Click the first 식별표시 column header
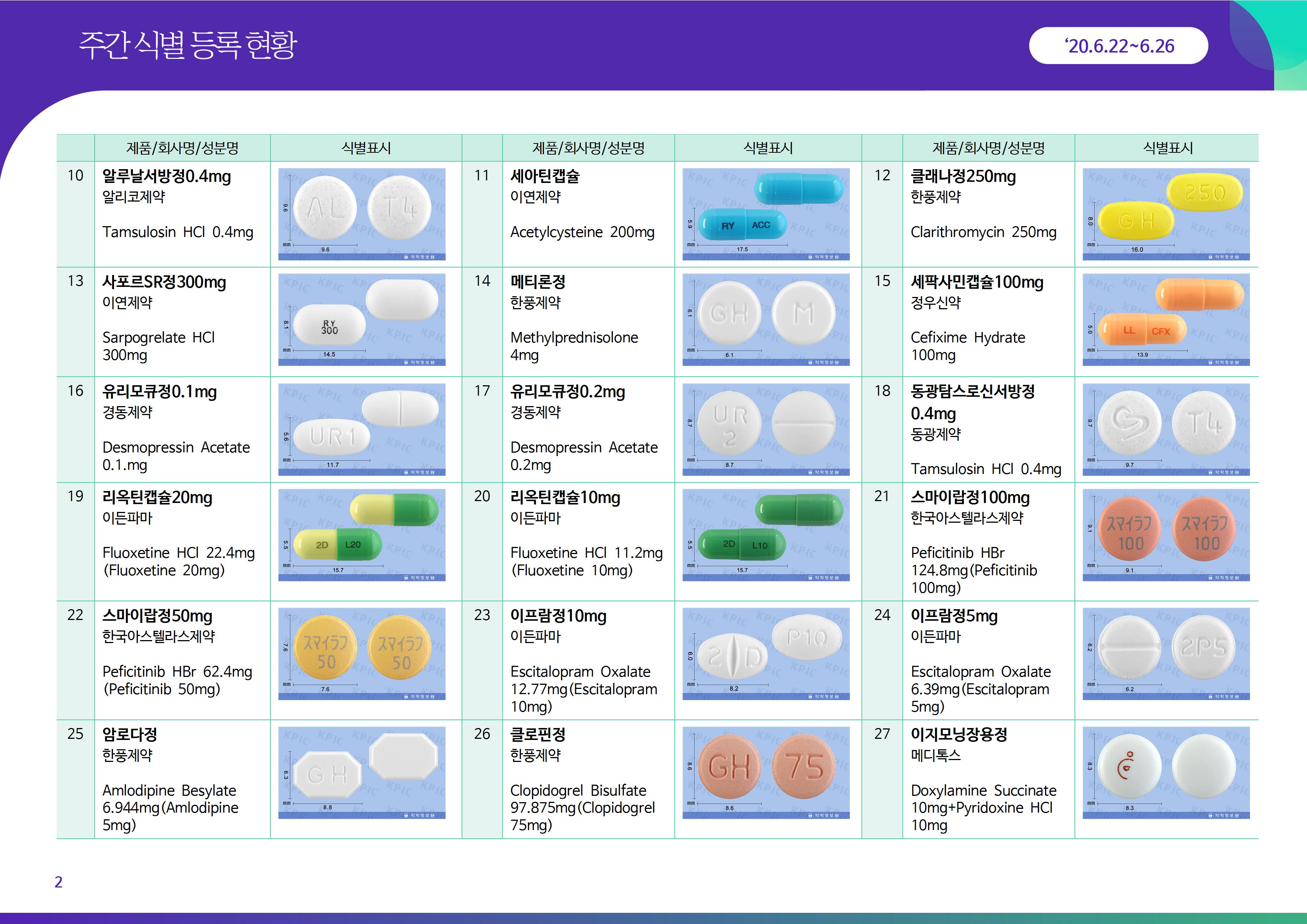The height and width of the screenshot is (924, 1307). [366, 148]
